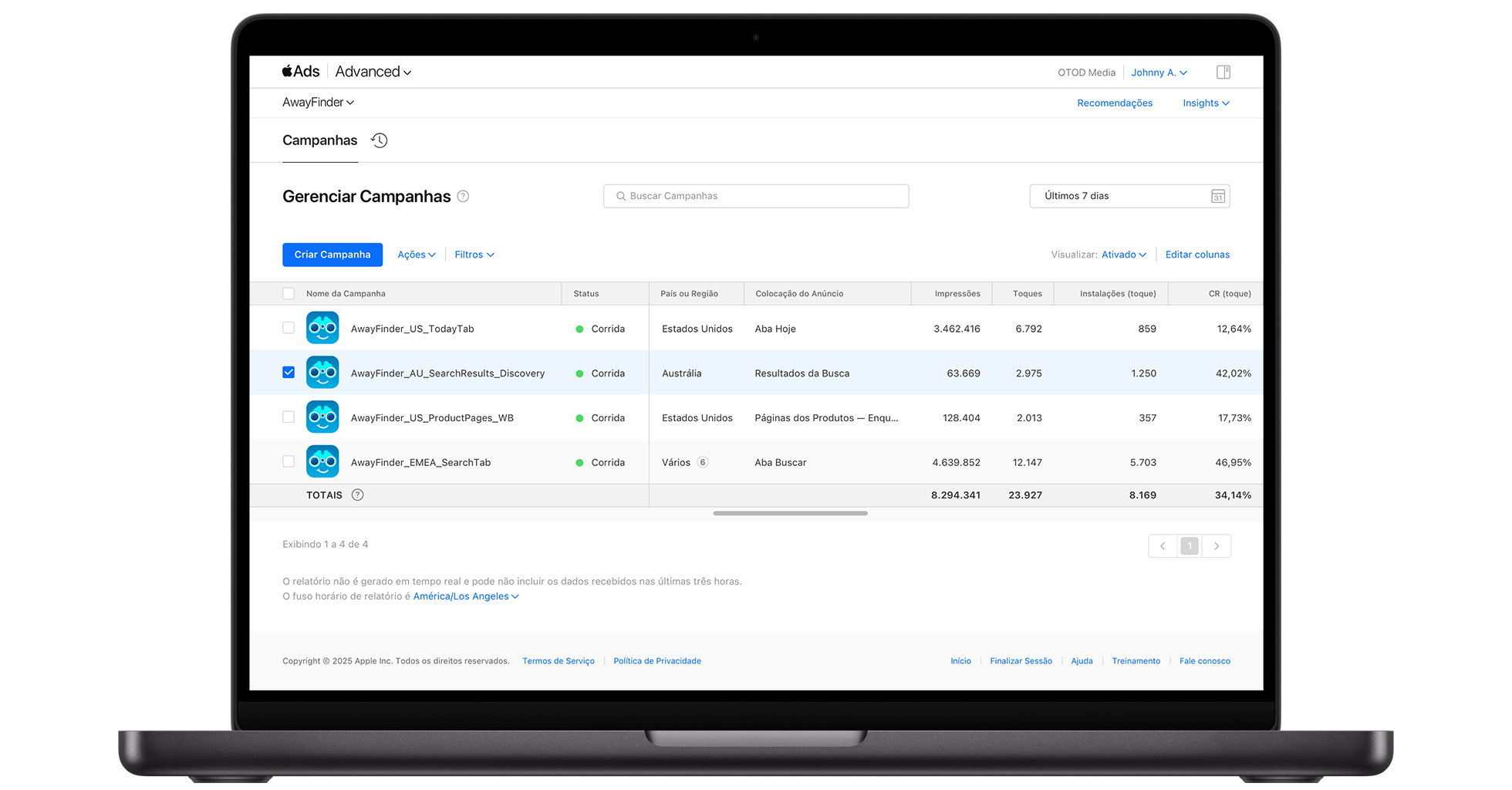The height and width of the screenshot is (790, 1512).
Task: Open campaign AwayFinder_AU_SearchResults_Discovery name
Action: point(447,373)
